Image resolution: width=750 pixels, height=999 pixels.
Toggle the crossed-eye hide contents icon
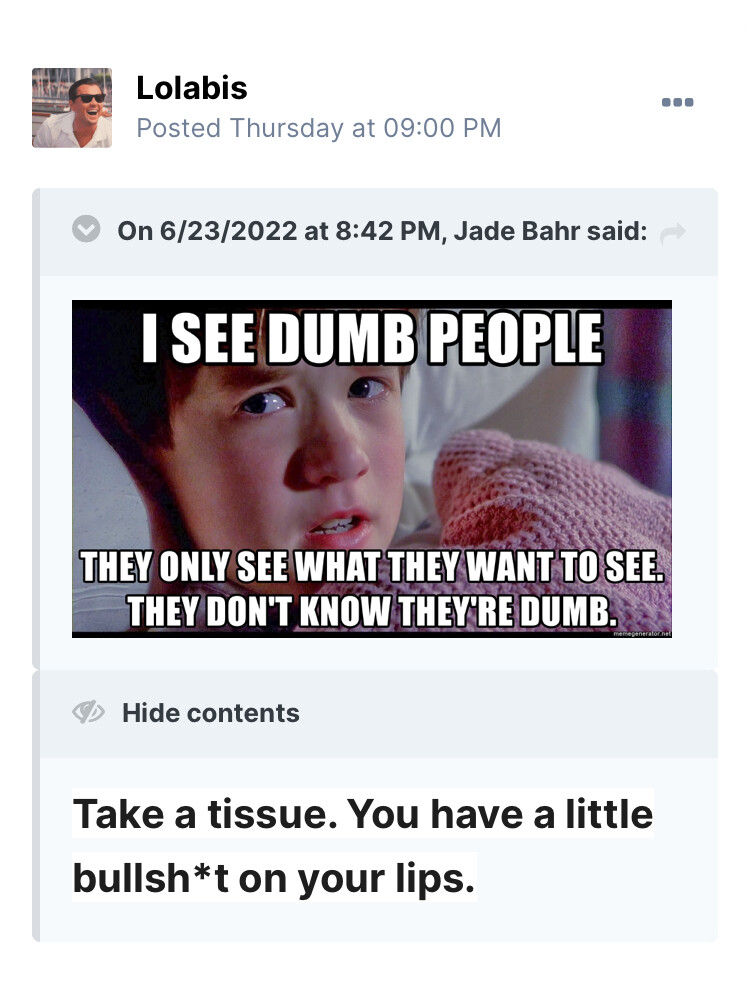point(88,712)
